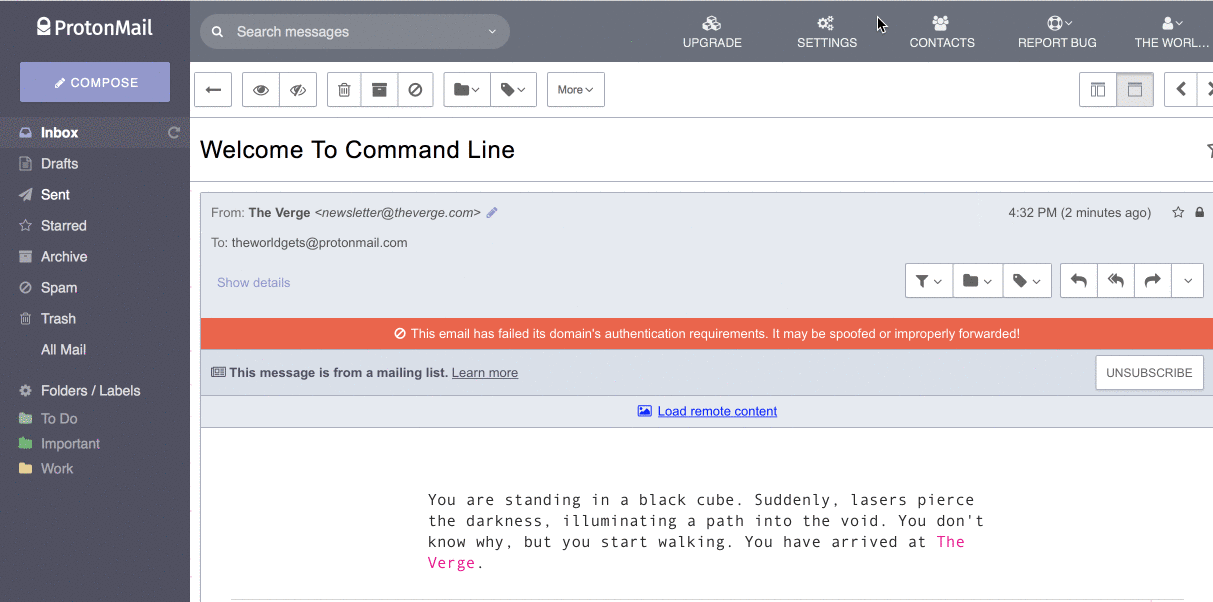The image size is (1213, 602).
Task: Mark the email as unread
Action: (x=298, y=89)
